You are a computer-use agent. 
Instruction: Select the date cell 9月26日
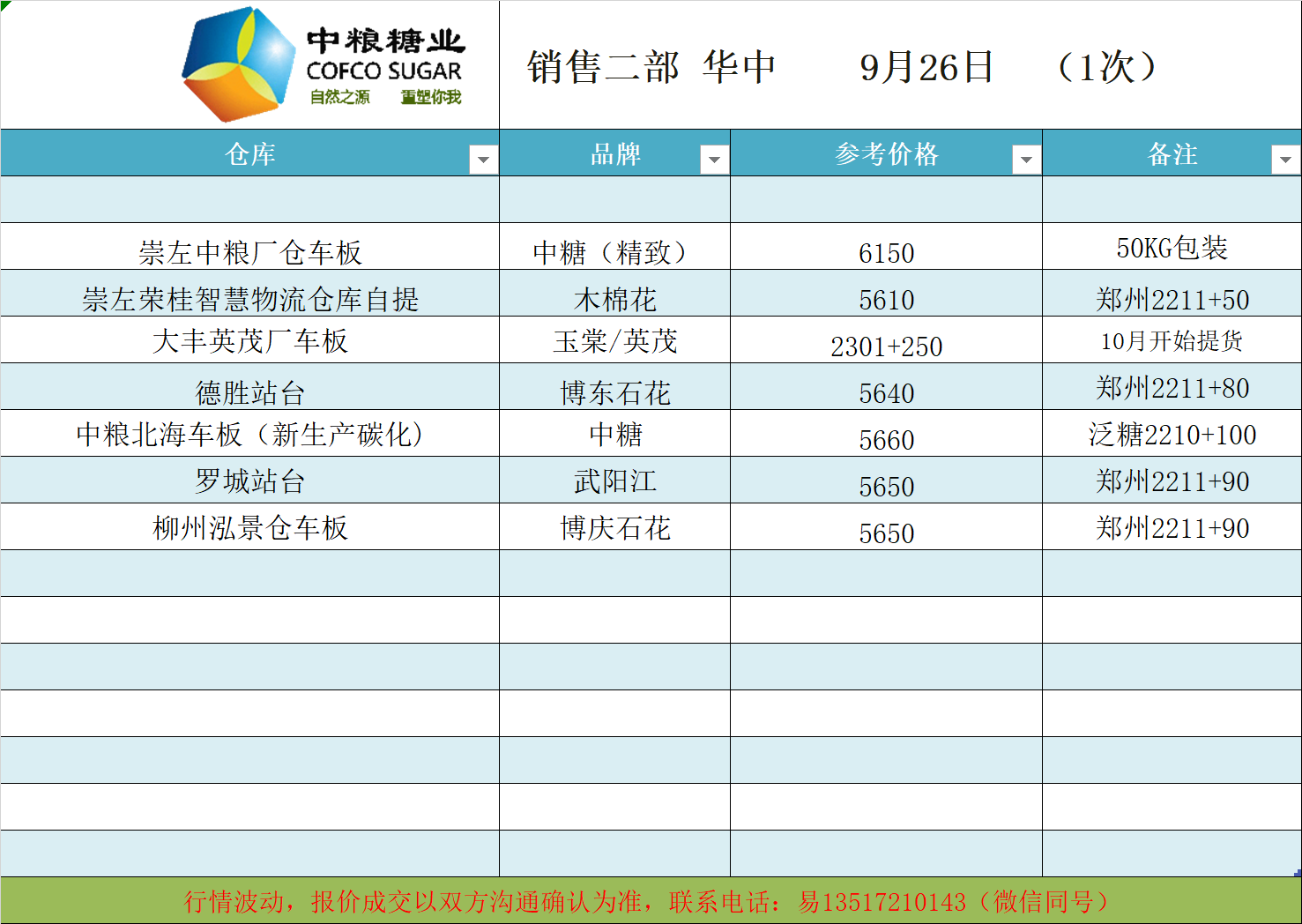(926, 67)
